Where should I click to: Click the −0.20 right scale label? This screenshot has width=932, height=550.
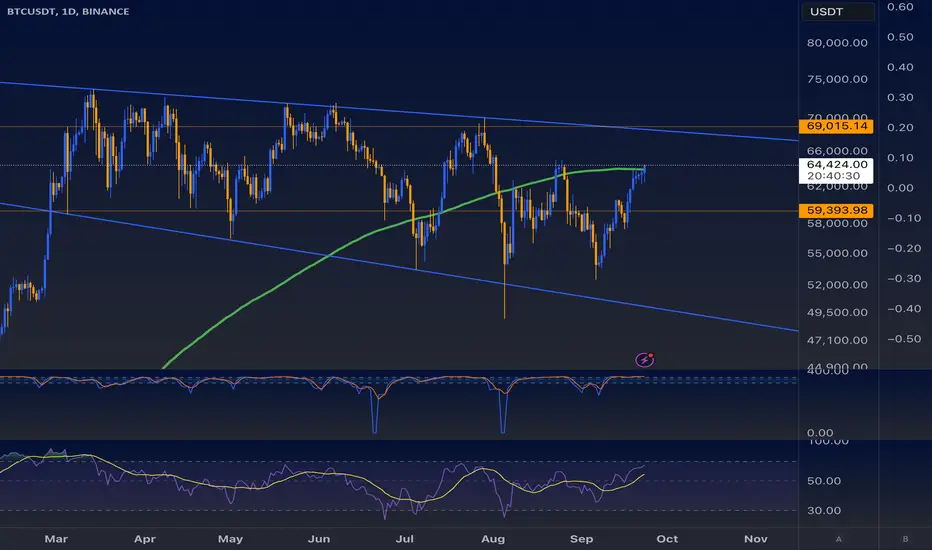tap(904, 249)
